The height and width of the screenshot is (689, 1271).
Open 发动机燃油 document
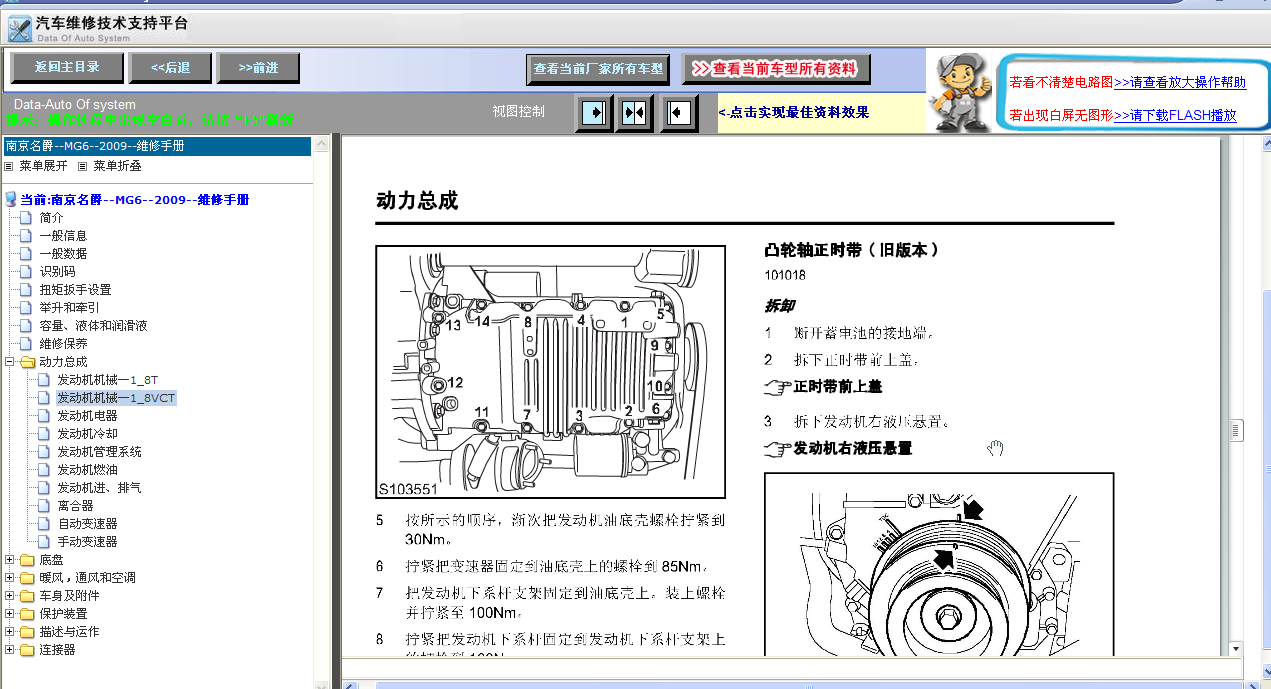87,470
